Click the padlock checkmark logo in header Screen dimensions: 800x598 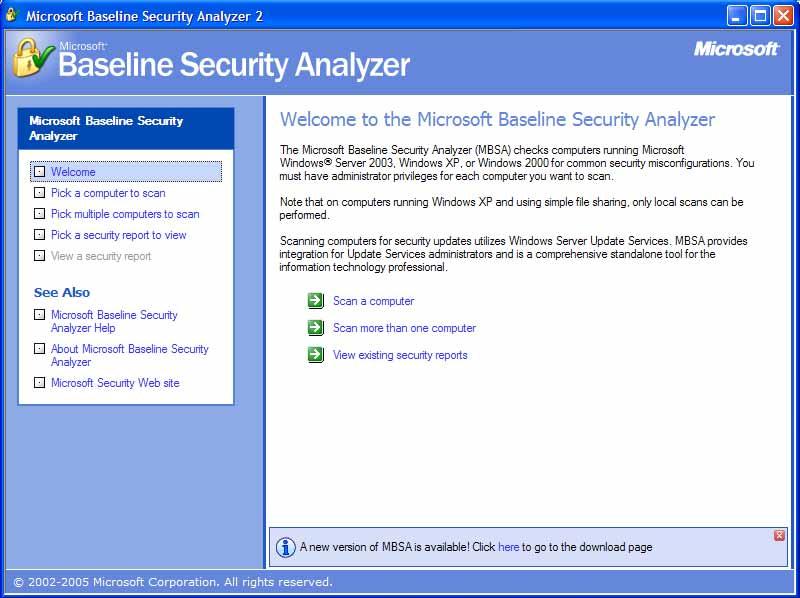tap(33, 59)
